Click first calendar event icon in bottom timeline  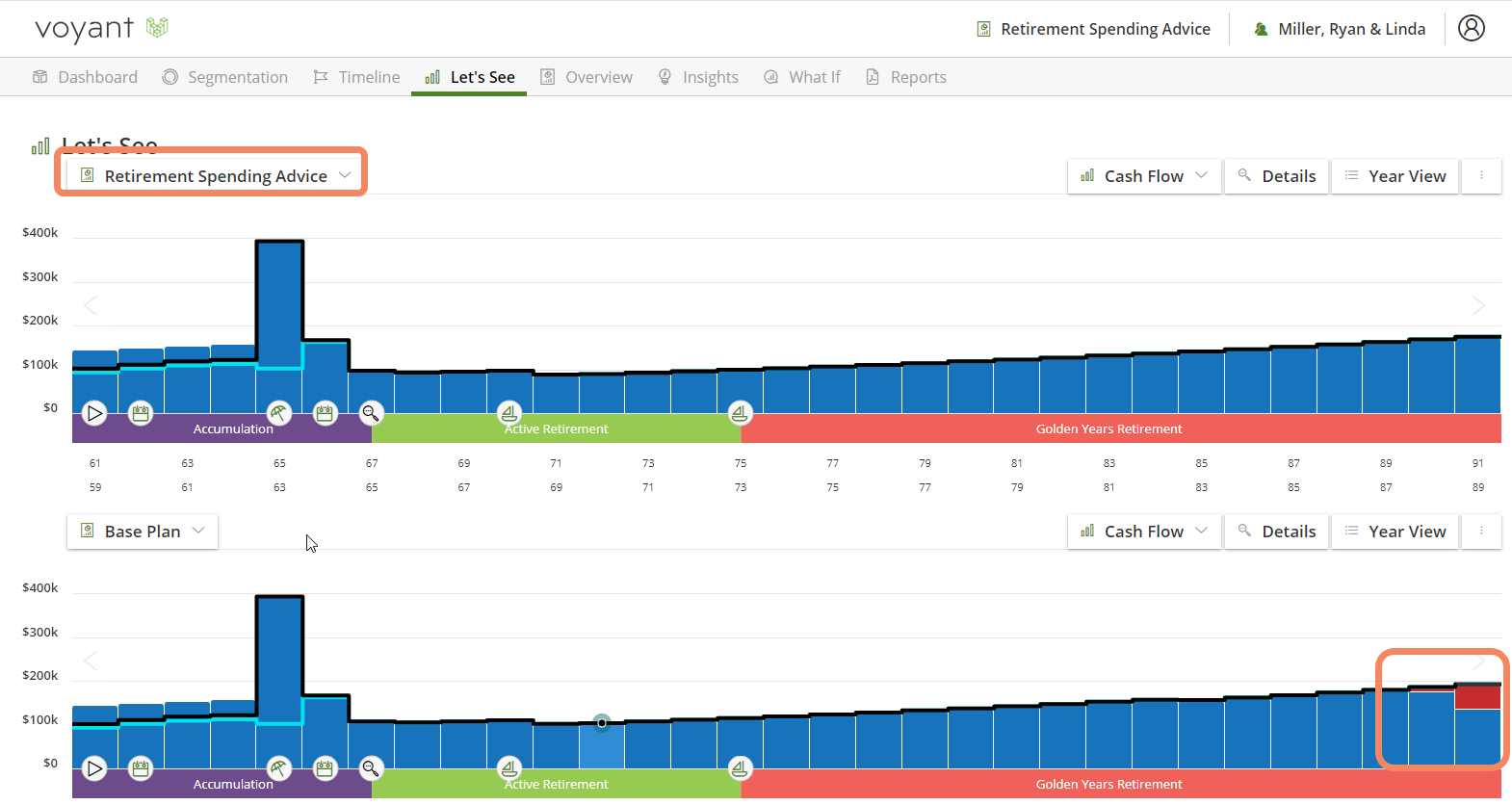[141, 768]
